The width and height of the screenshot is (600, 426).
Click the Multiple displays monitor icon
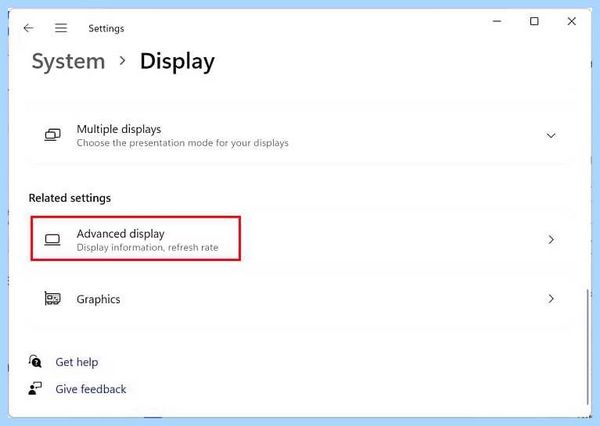click(52, 135)
